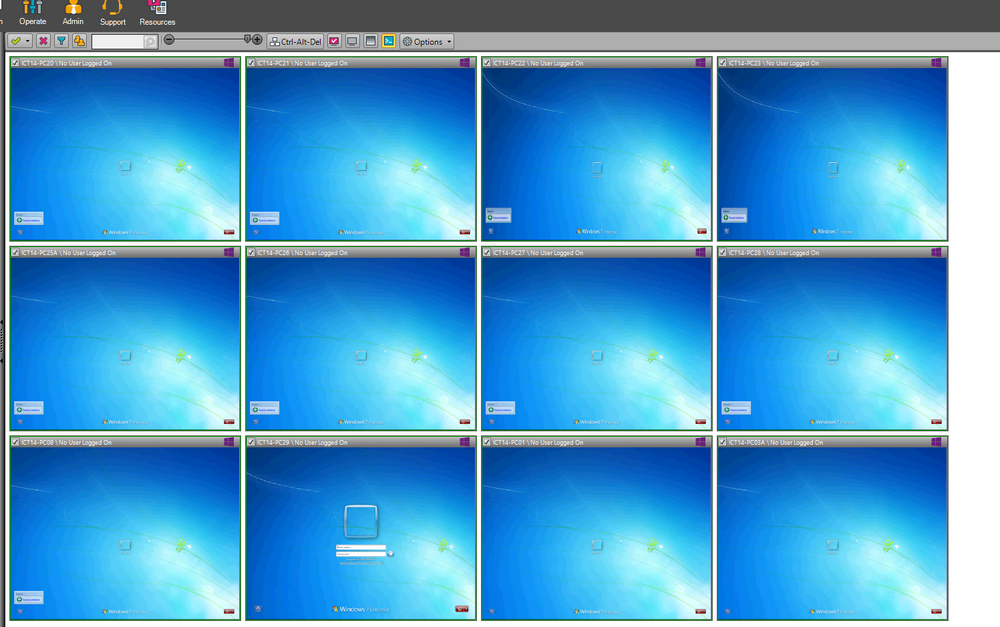Click the Windows logo icon on ICT14-PC28

pyautogui.click(x=936, y=253)
